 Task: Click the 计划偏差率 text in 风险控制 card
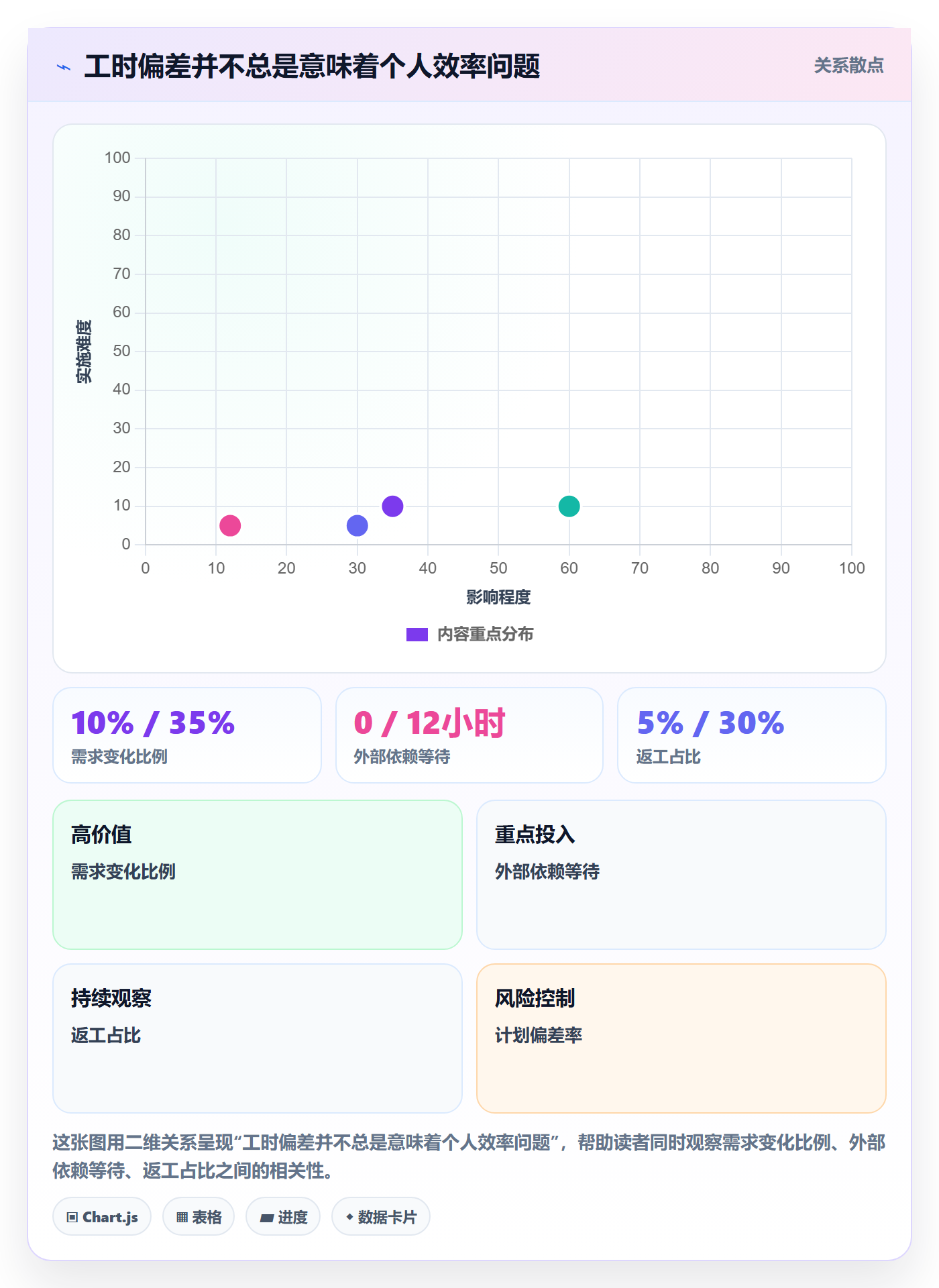[x=539, y=1035]
